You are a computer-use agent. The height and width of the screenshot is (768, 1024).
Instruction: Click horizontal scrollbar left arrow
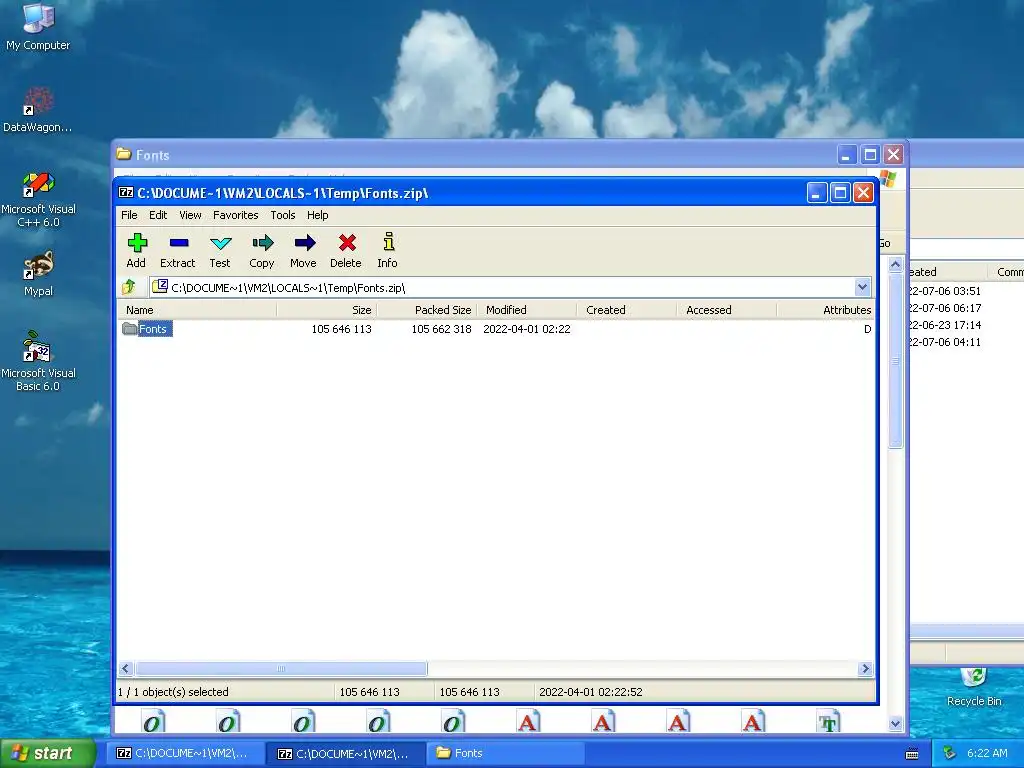[126, 668]
